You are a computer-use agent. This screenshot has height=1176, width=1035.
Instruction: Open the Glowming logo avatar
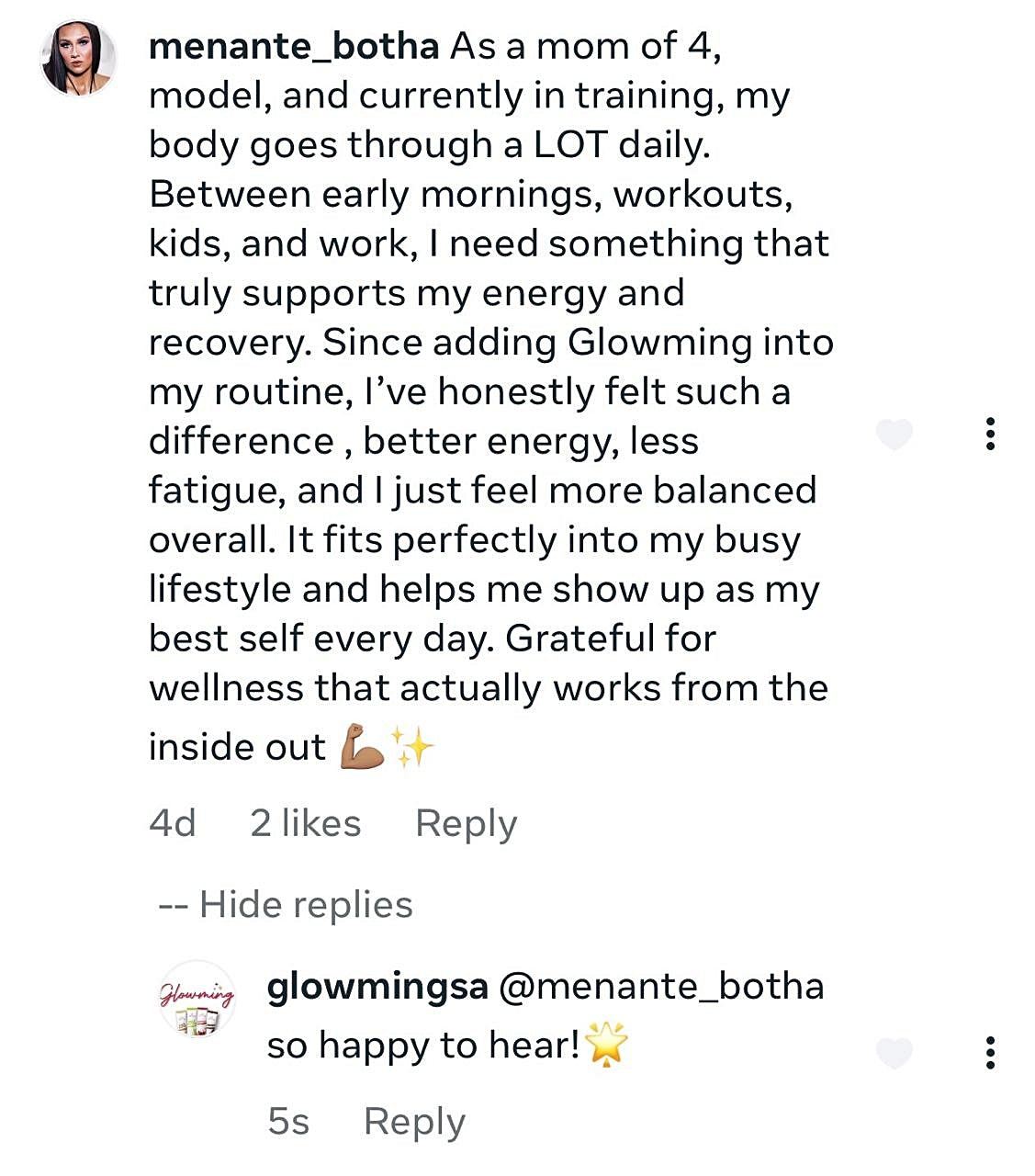197,1000
